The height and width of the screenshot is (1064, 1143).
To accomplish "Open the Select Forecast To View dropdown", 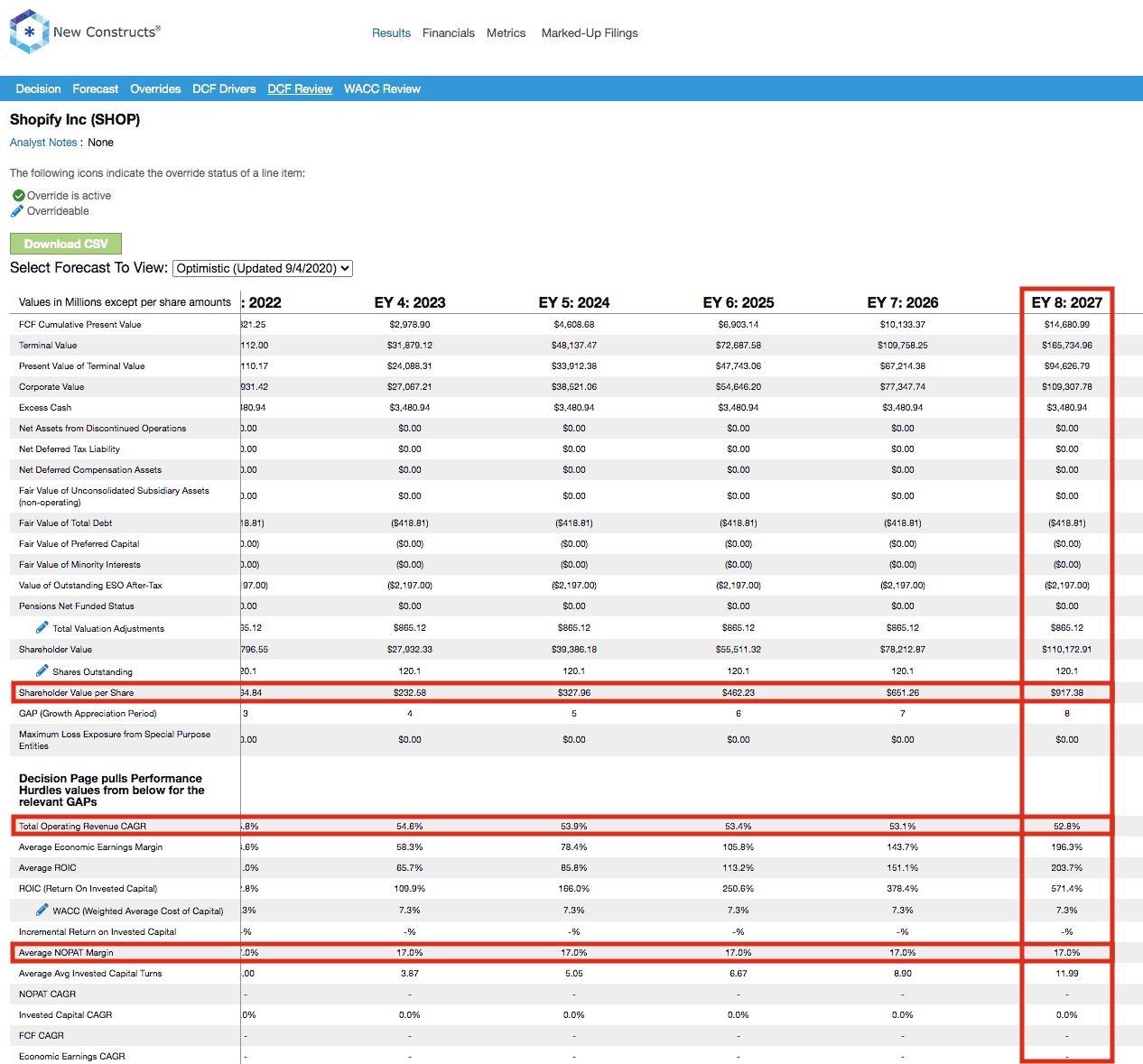I will (x=263, y=268).
